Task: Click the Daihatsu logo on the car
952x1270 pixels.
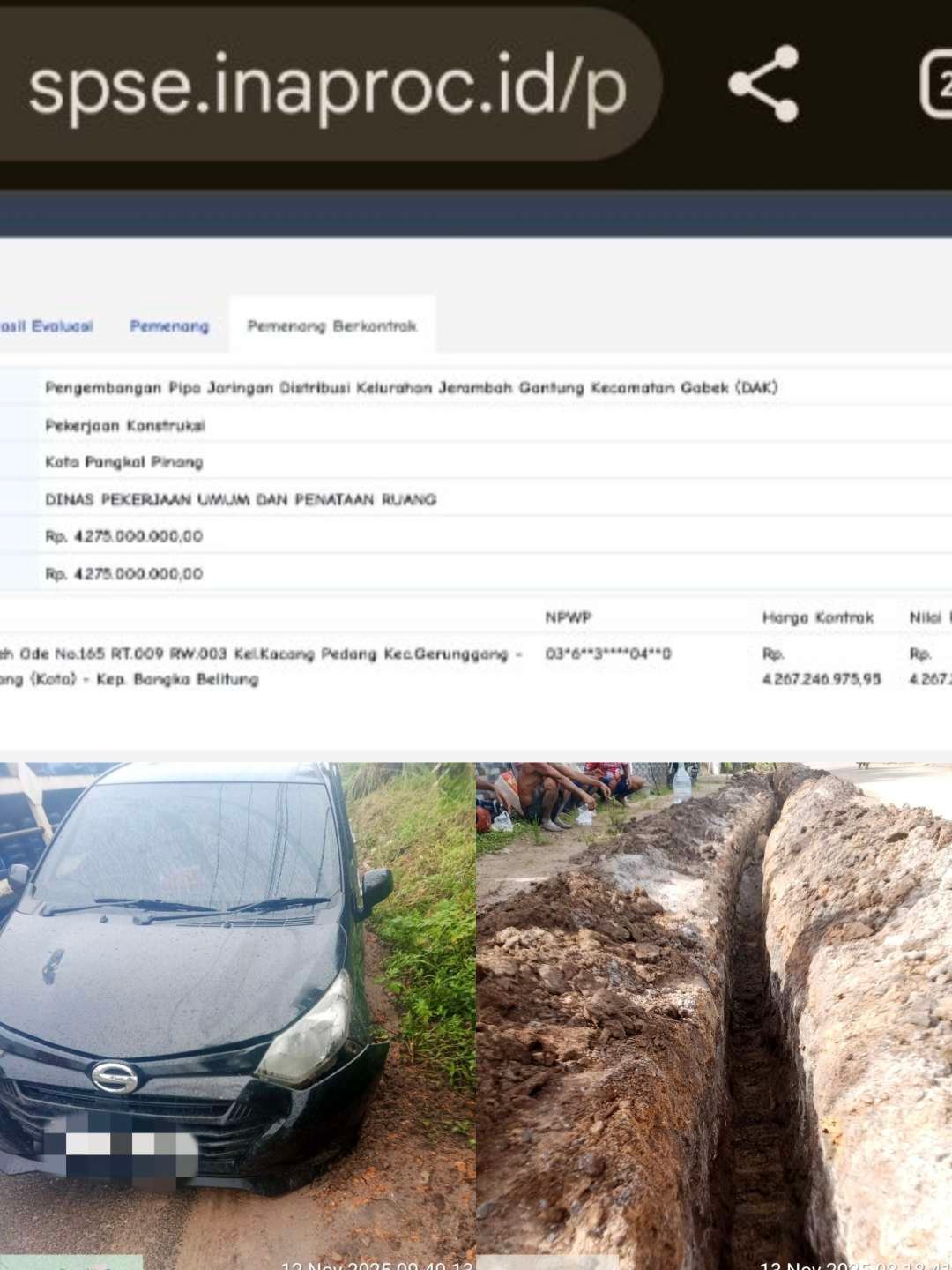Action: (x=115, y=1077)
